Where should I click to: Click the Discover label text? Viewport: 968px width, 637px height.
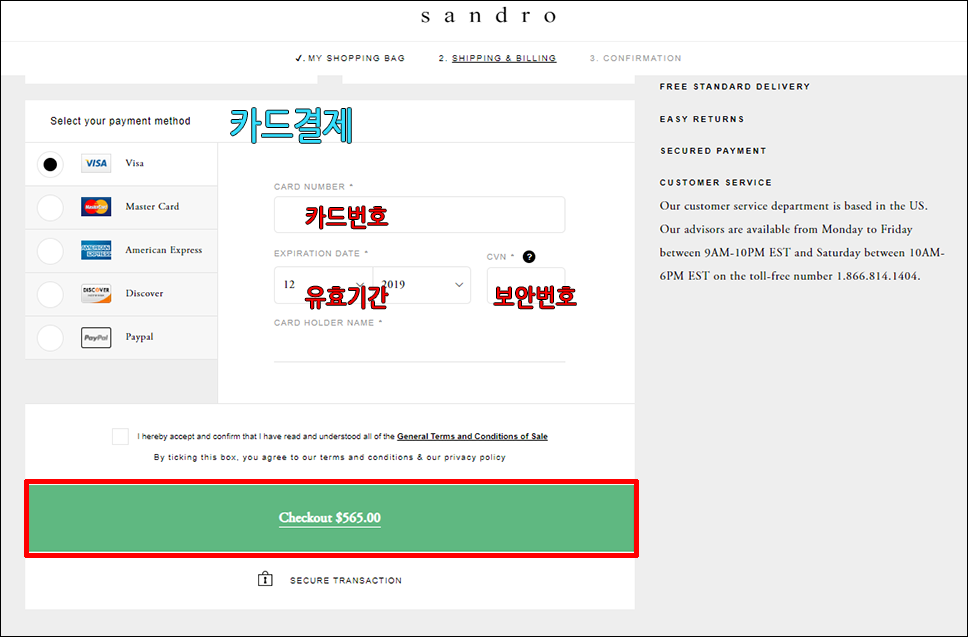(144, 293)
